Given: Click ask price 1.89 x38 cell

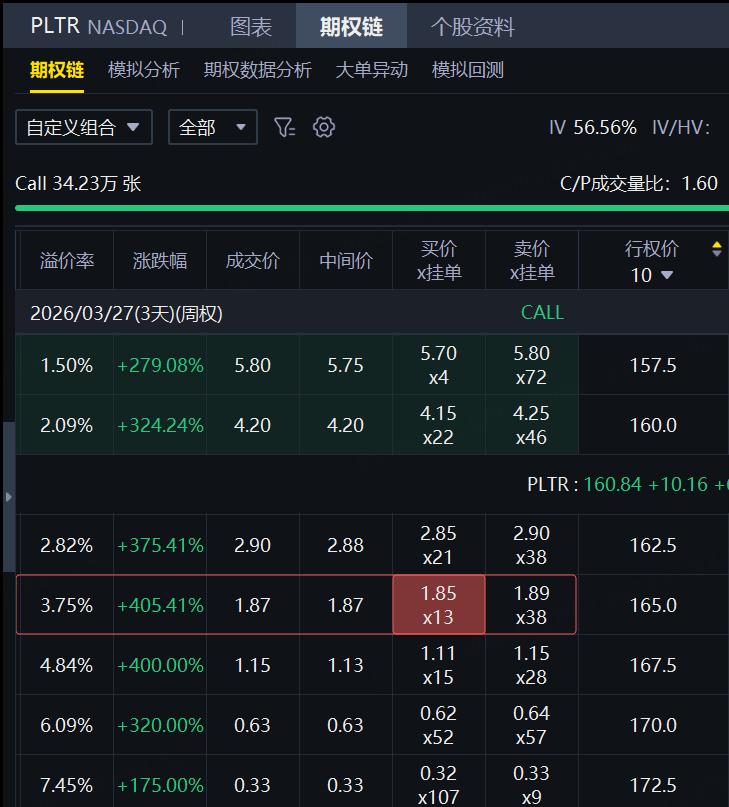Looking at the screenshot, I should [x=530, y=604].
